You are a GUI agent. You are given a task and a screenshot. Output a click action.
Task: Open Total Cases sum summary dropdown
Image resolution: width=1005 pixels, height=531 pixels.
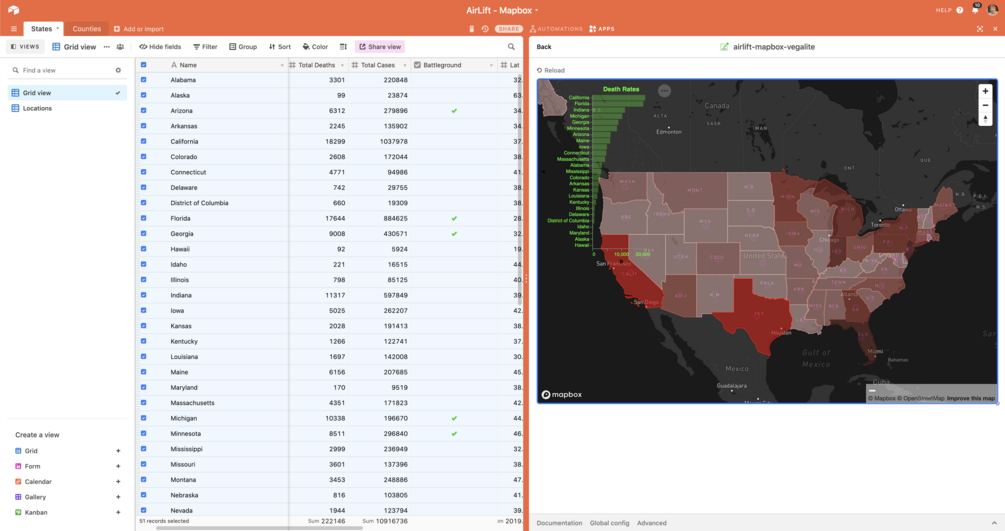(385, 521)
